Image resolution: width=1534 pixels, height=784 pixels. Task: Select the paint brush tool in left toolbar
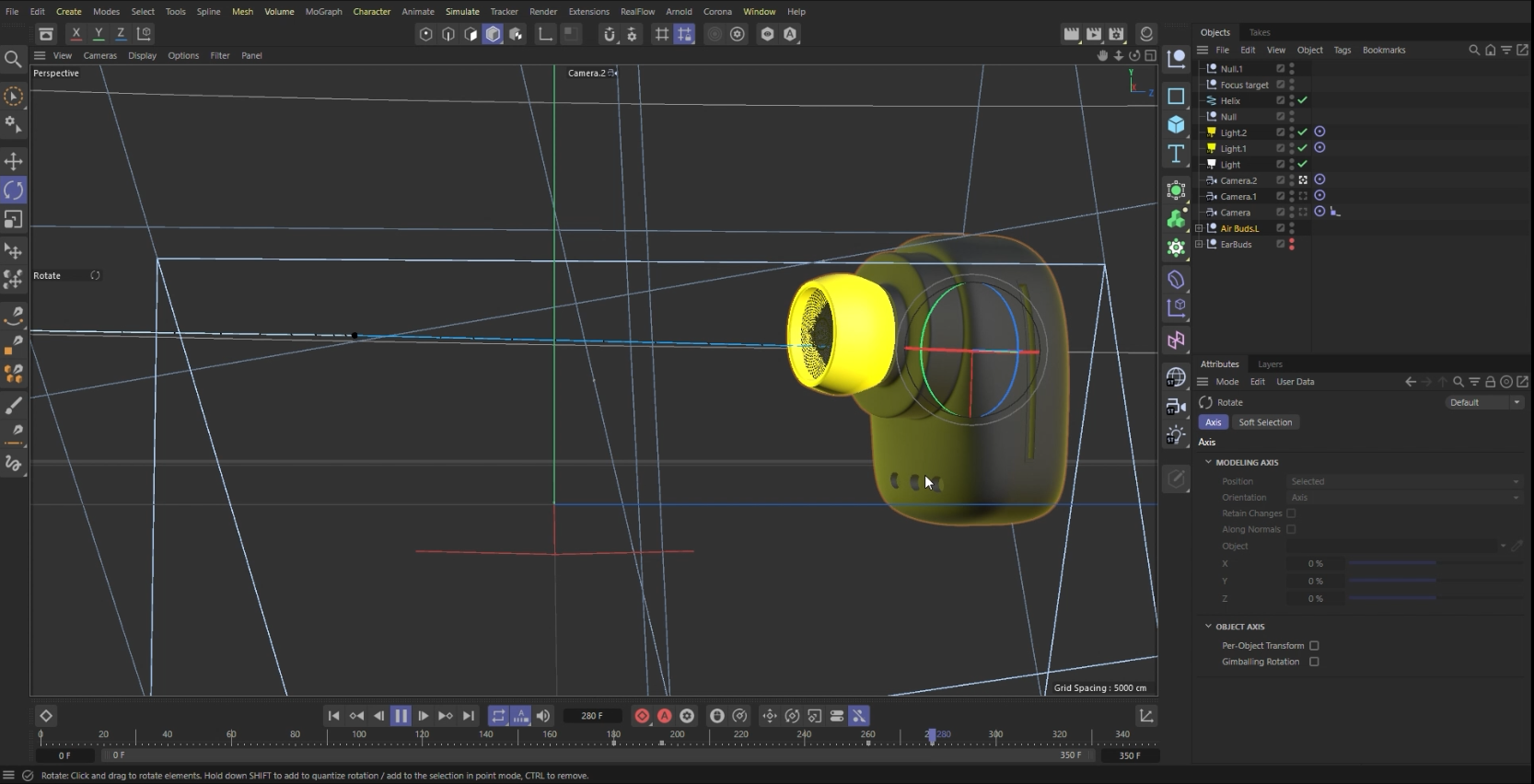pos(13,405)
